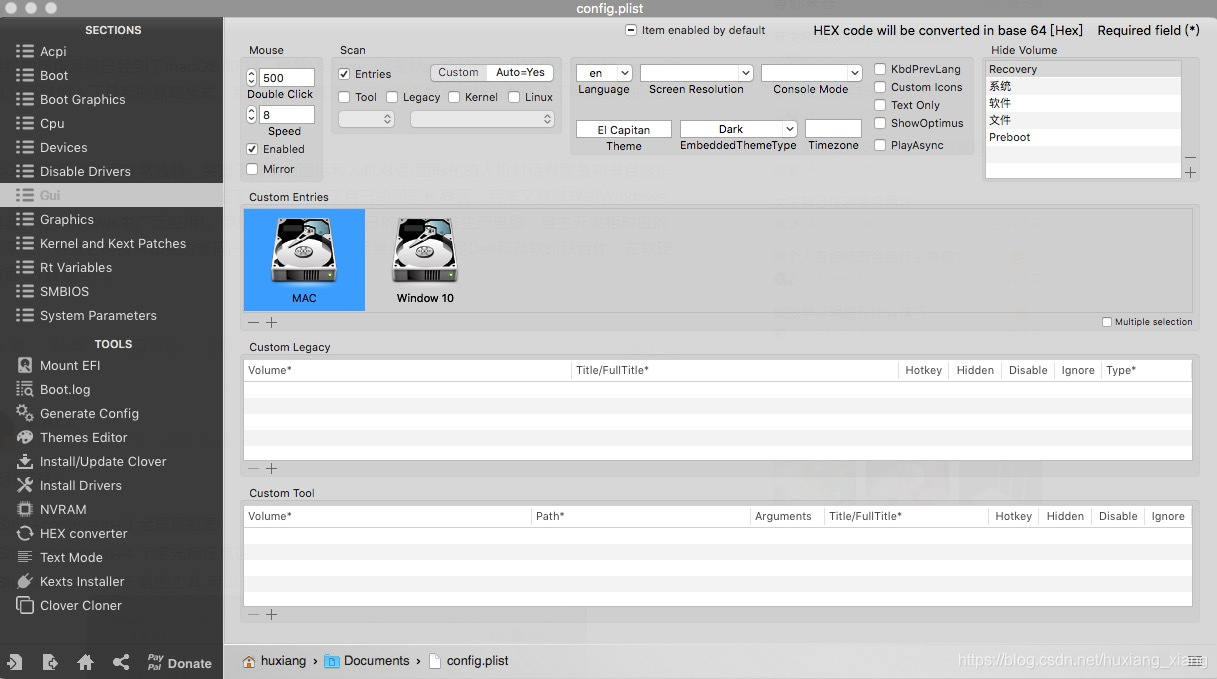Open the Boot Graphics section

click(x=83, y=99)
